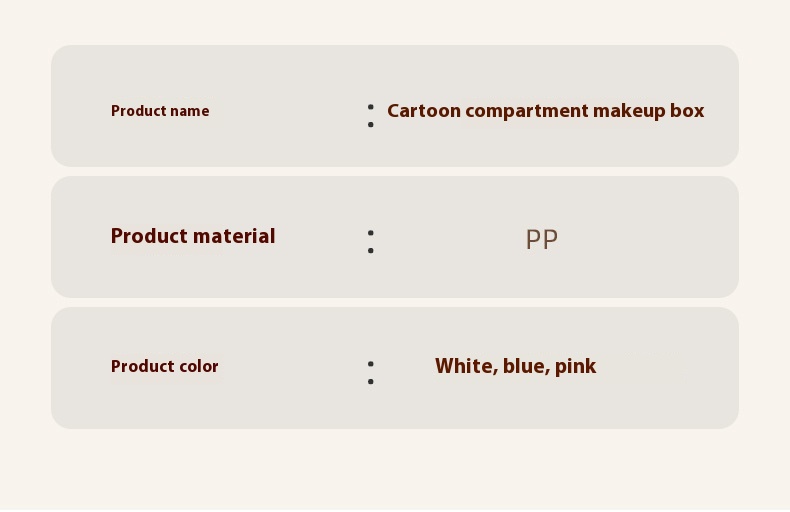Viewport: 790px width, 512px height.
Task: Click the blank left edge of the middle row card
Action: [75, 237]
